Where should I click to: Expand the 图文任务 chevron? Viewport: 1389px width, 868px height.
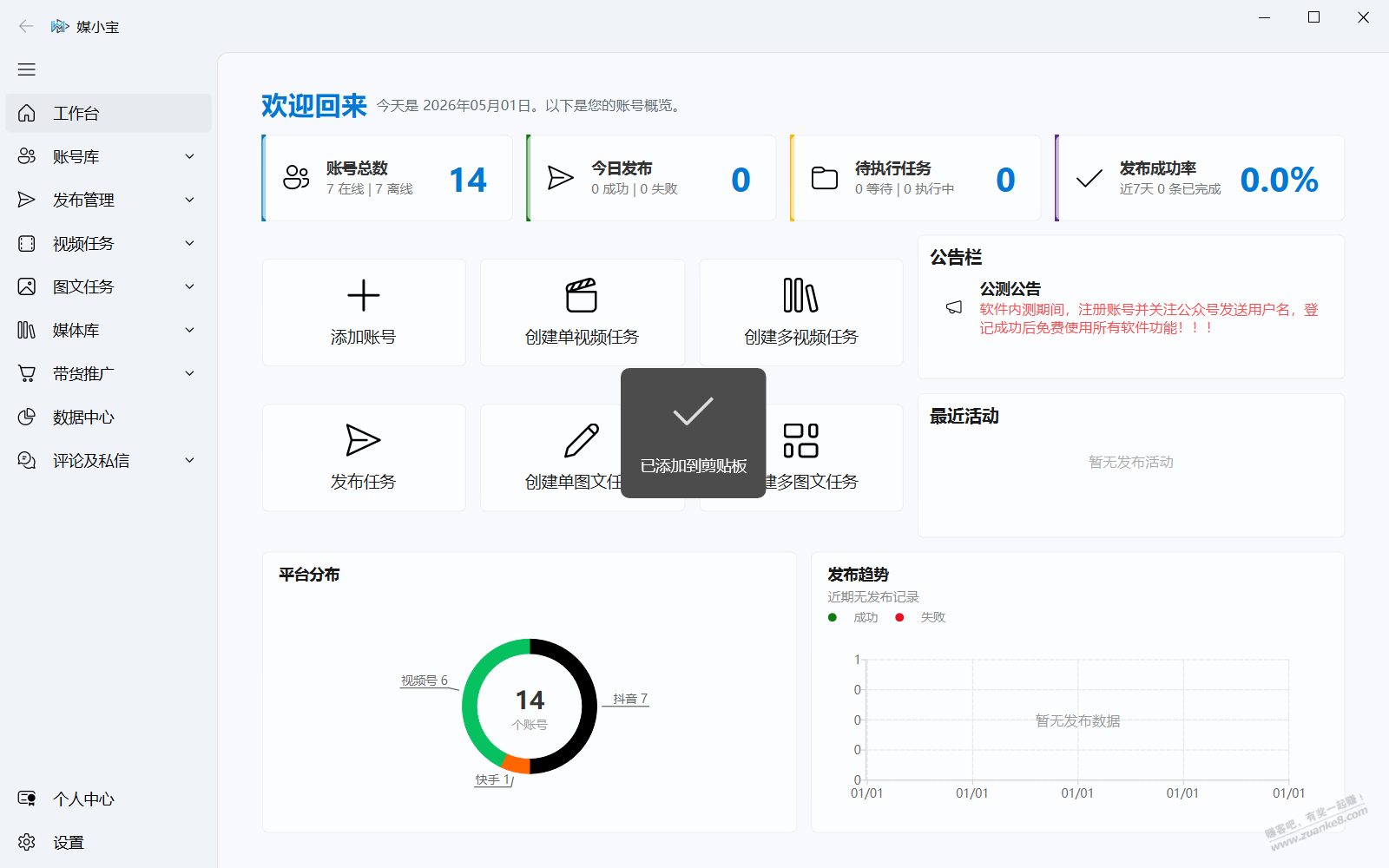click(x=190, y=286)
